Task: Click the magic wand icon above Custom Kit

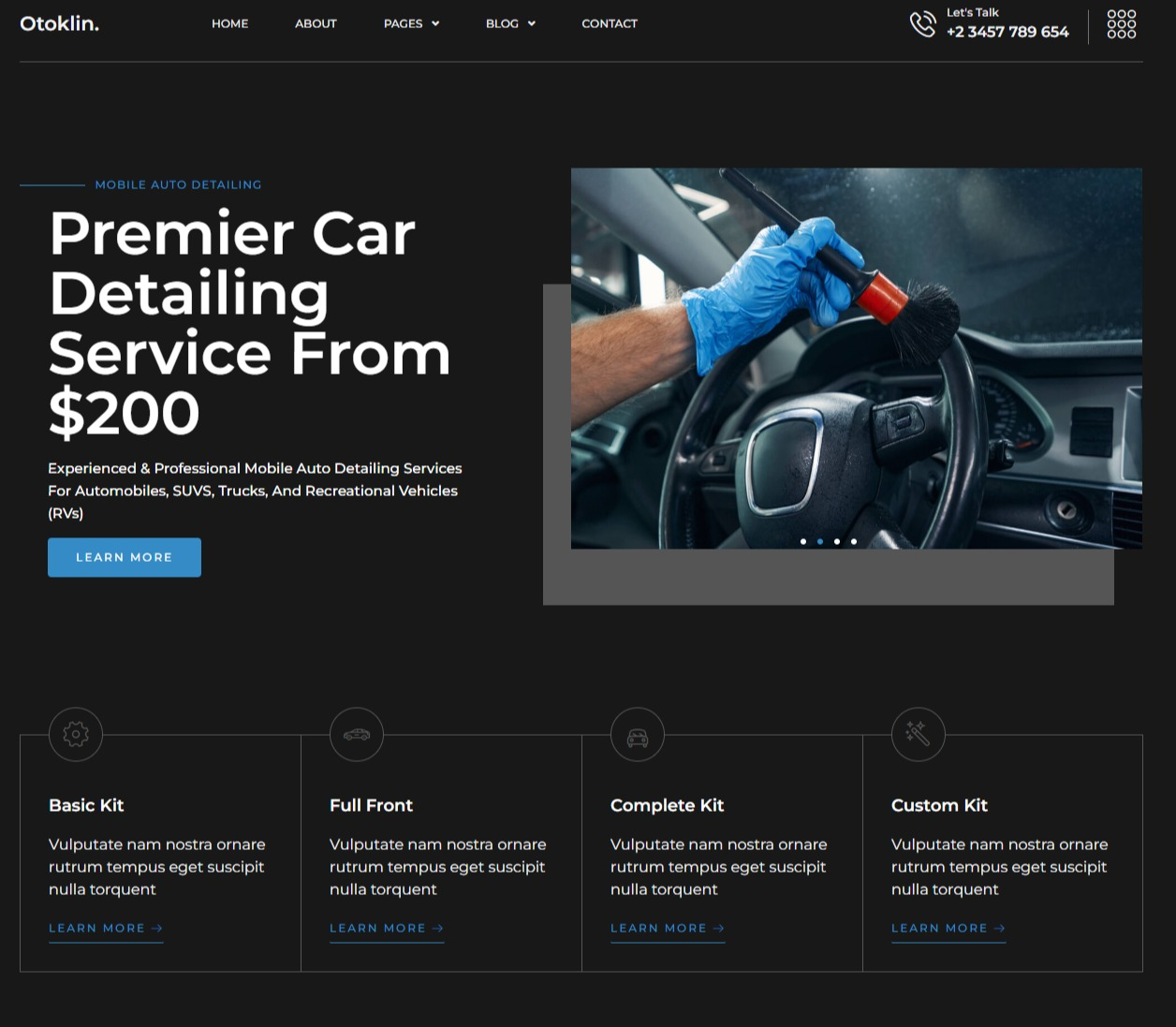Action: point(919,734)
